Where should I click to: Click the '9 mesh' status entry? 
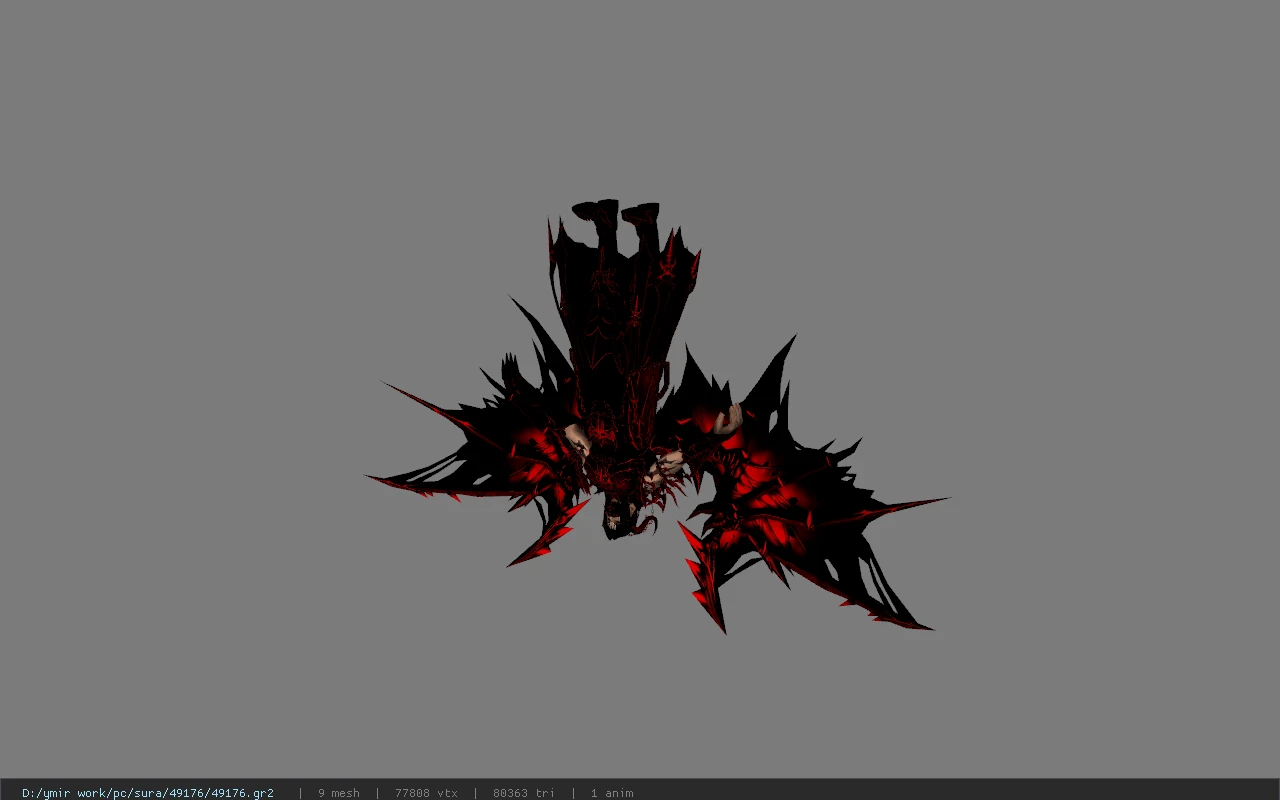click(x=339, y=793)
